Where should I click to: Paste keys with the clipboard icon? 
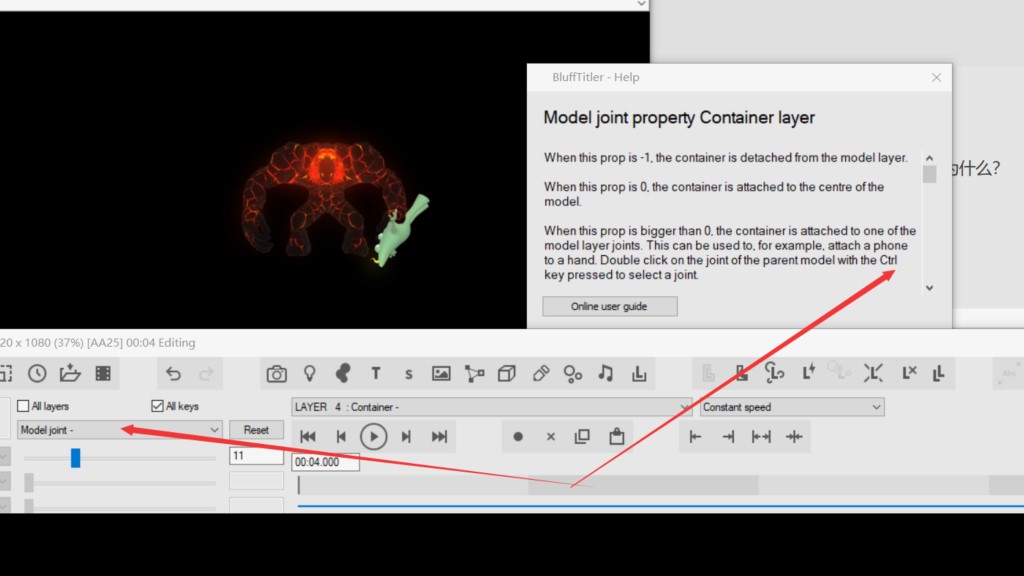616,436
